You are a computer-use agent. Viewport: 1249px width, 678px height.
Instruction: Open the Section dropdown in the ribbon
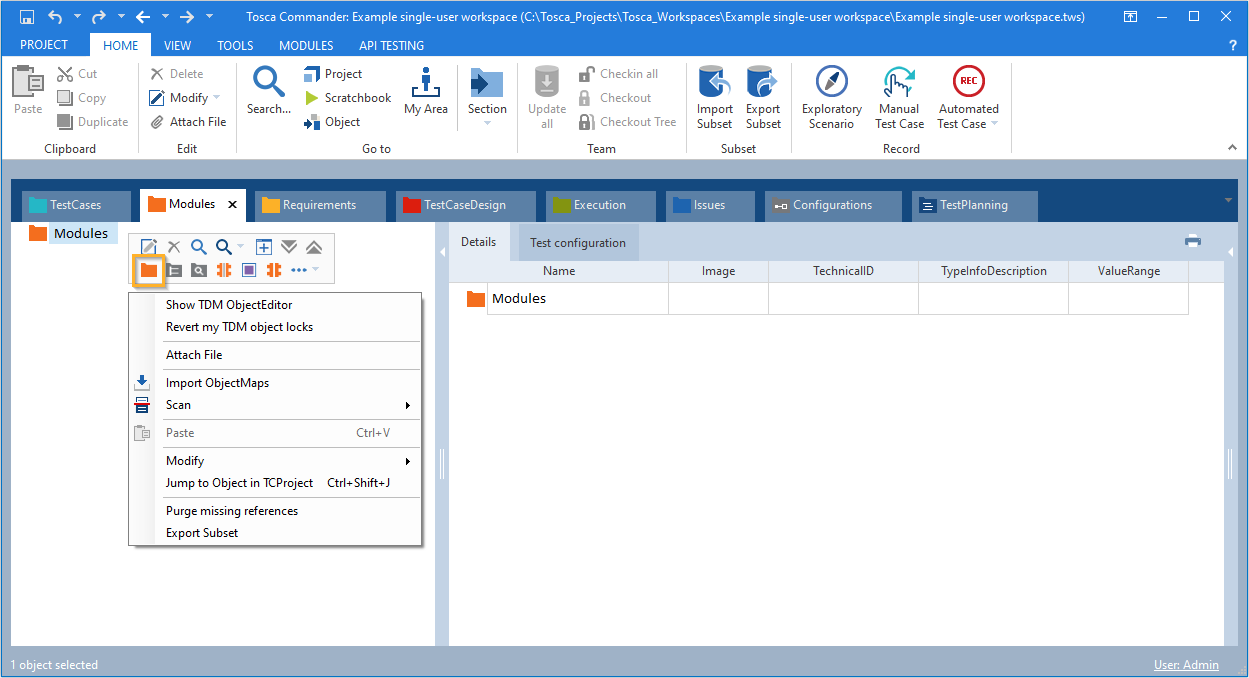pyautogui.click(x=487, y=97)
